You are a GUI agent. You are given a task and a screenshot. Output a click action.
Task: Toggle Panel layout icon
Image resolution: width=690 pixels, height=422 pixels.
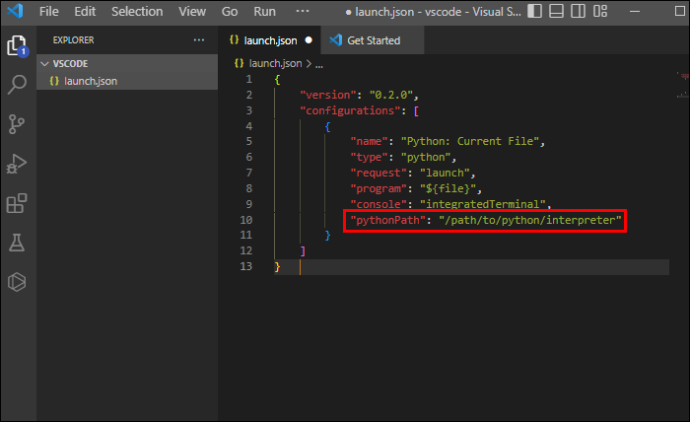pos(556,11)
